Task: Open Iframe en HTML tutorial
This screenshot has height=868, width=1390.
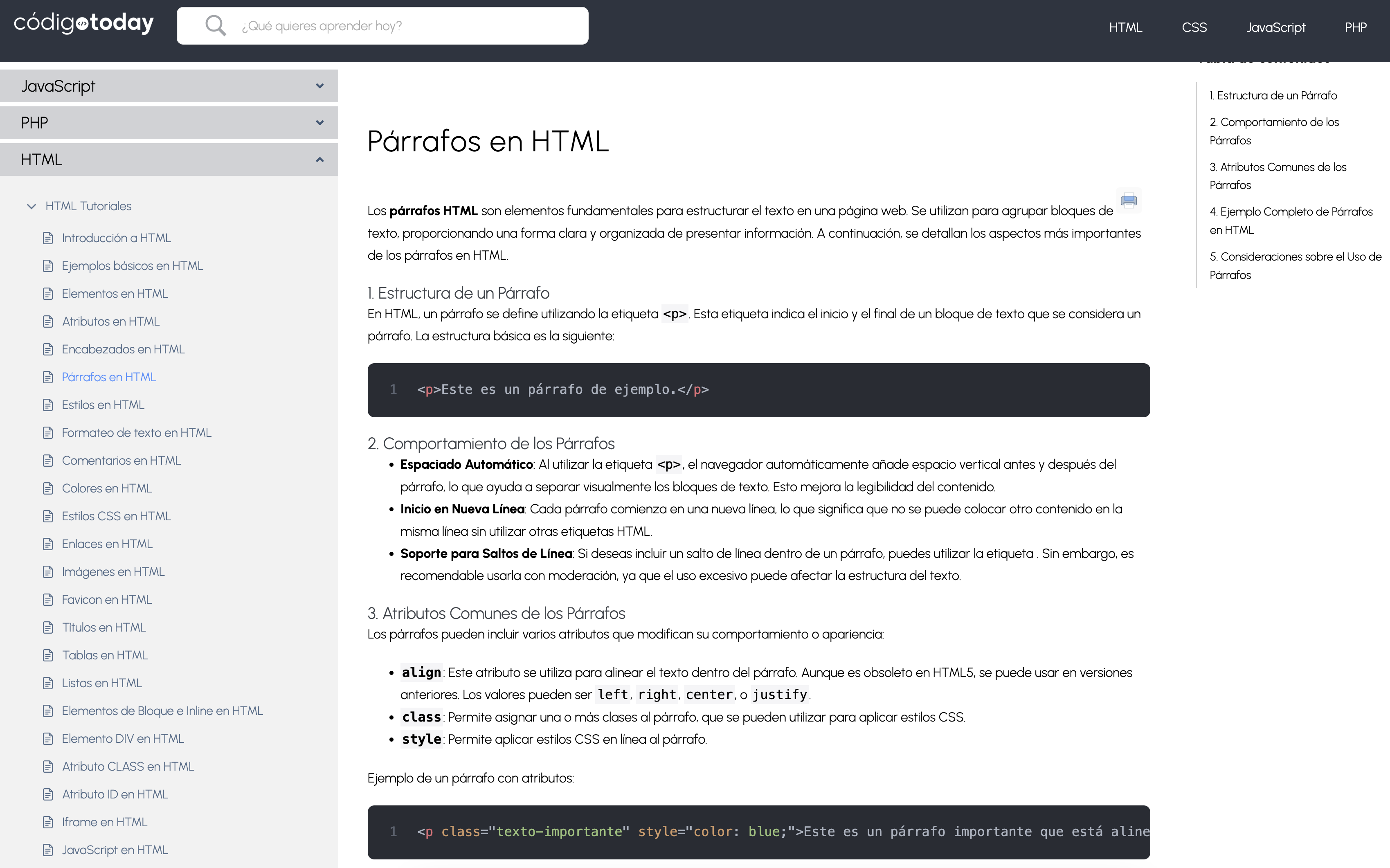Action: click(105, 823)
